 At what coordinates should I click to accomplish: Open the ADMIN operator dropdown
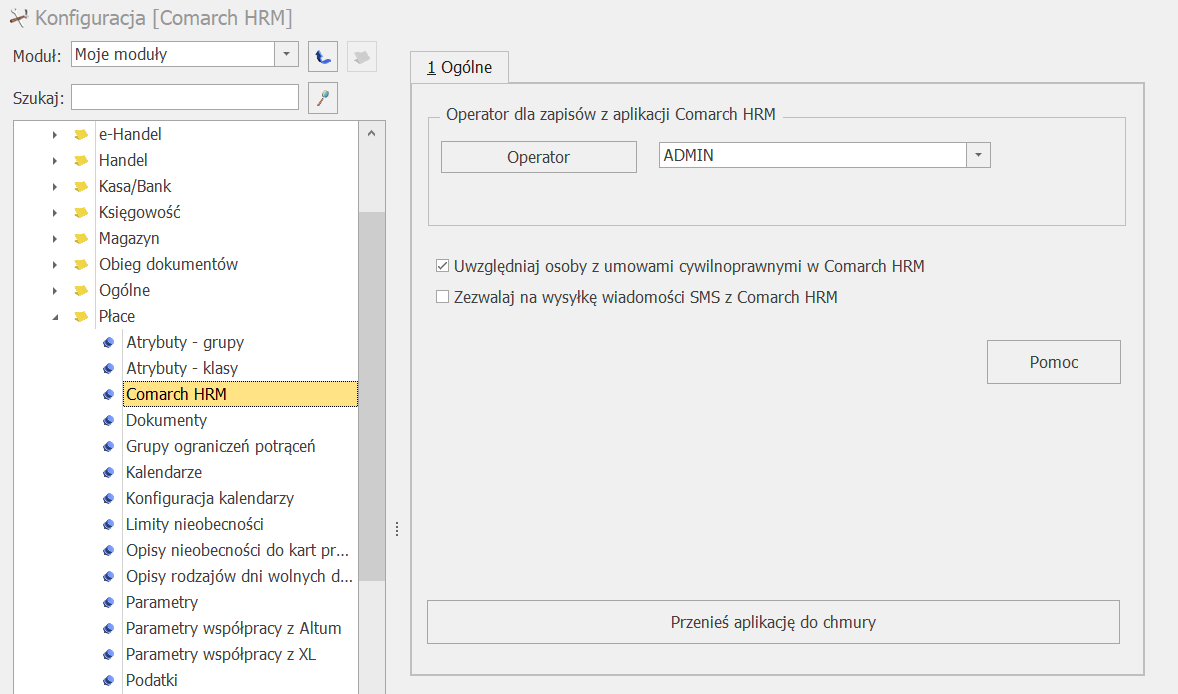point(978,155)
